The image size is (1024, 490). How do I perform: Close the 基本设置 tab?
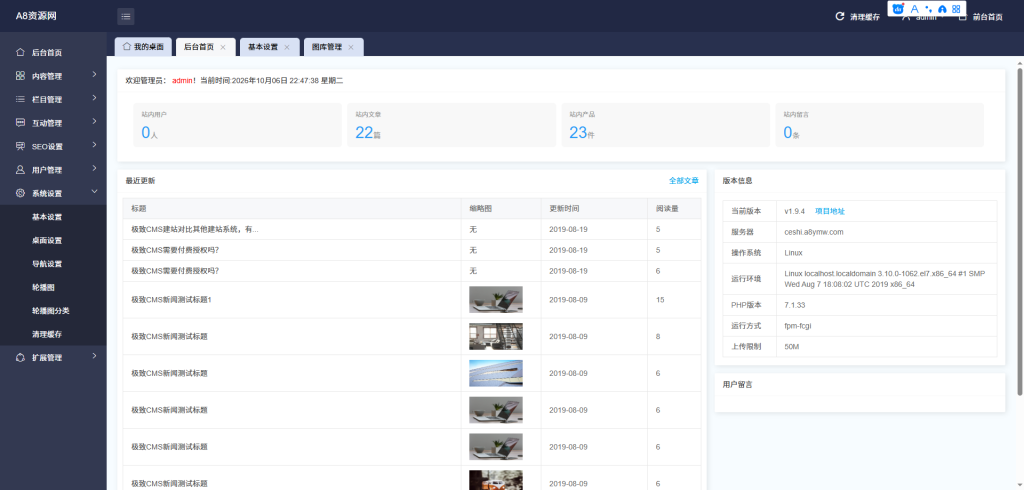[287, 47]
